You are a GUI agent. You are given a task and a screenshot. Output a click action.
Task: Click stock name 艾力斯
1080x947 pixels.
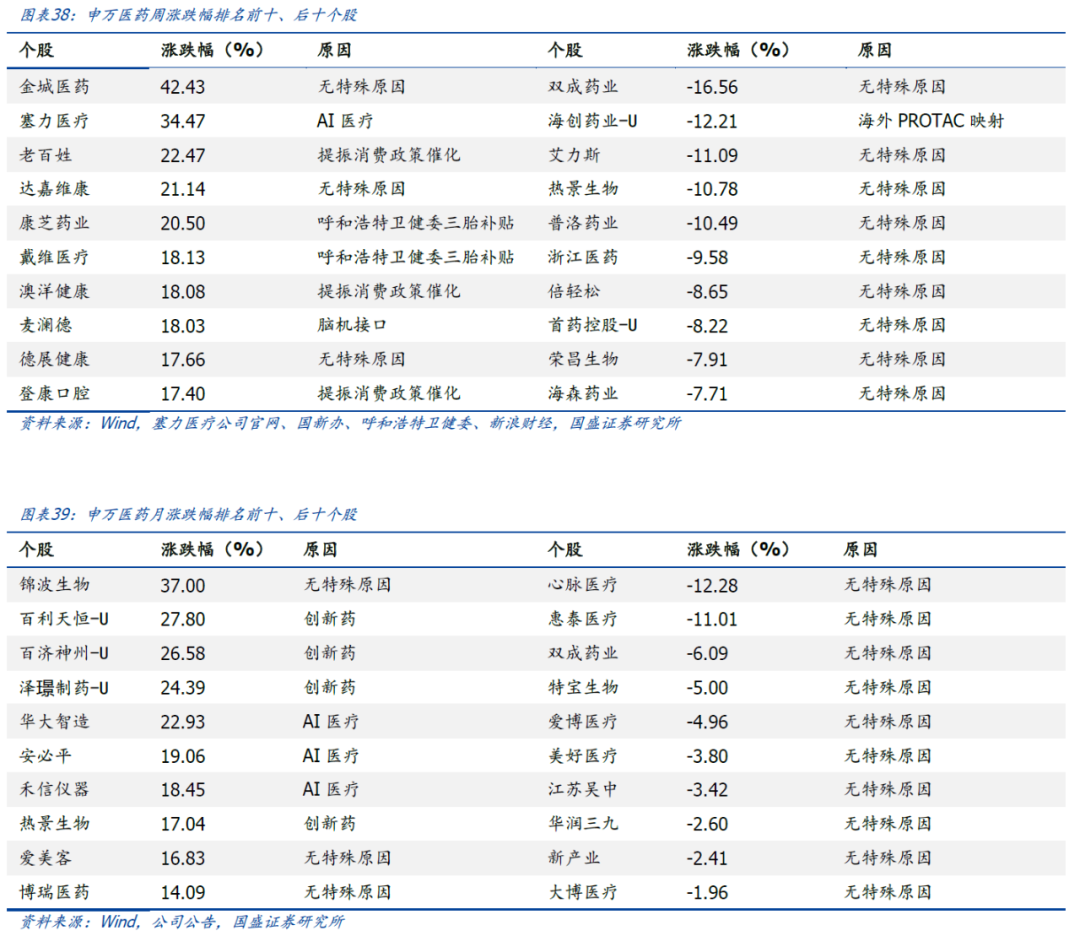pos(574,155)
